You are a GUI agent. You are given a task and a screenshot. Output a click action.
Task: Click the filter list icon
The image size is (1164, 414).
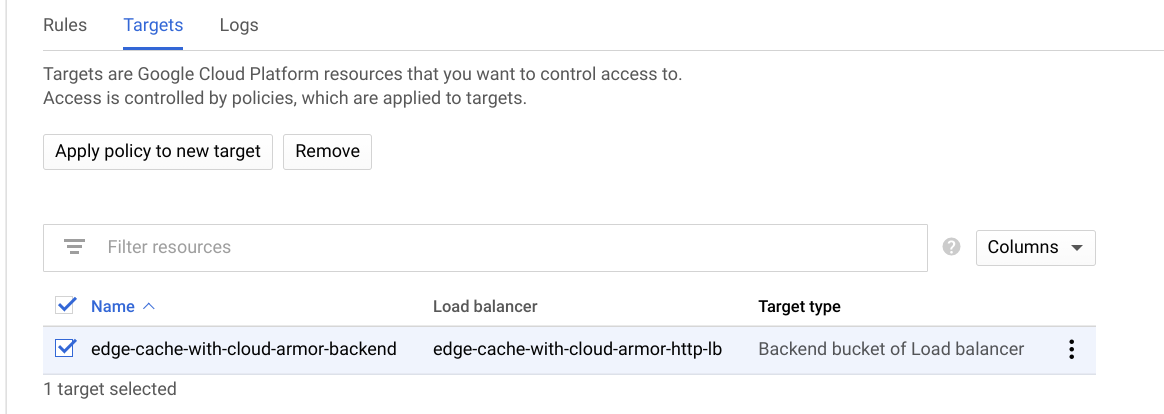coord(74,247)
